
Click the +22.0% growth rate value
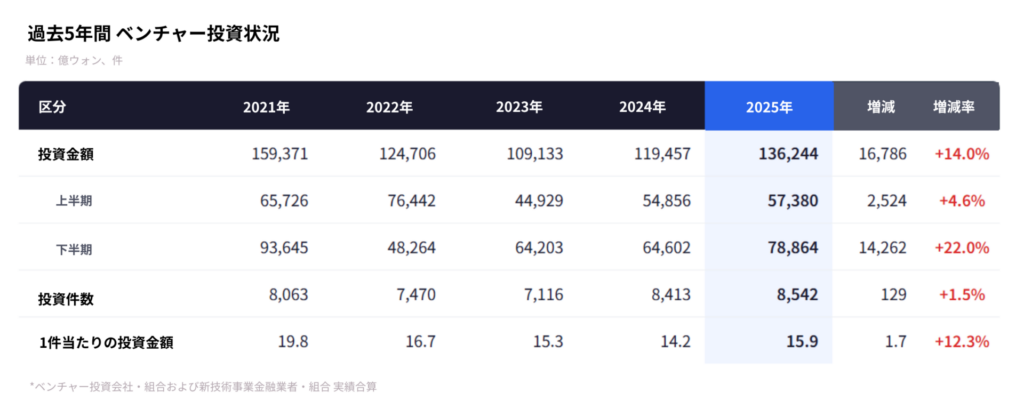[961, 248]
